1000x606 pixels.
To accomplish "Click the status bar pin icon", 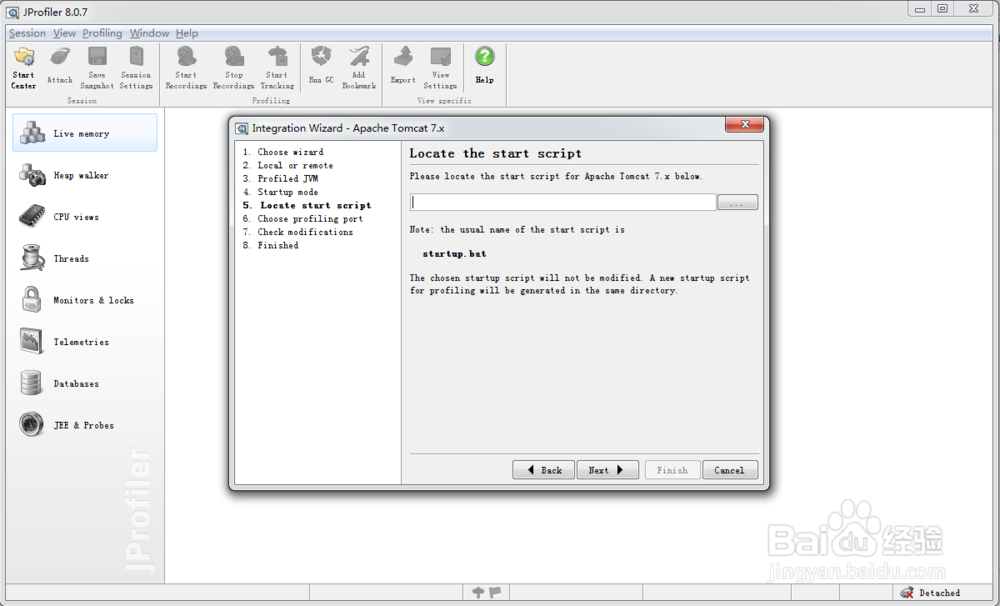I will [478, 593].
